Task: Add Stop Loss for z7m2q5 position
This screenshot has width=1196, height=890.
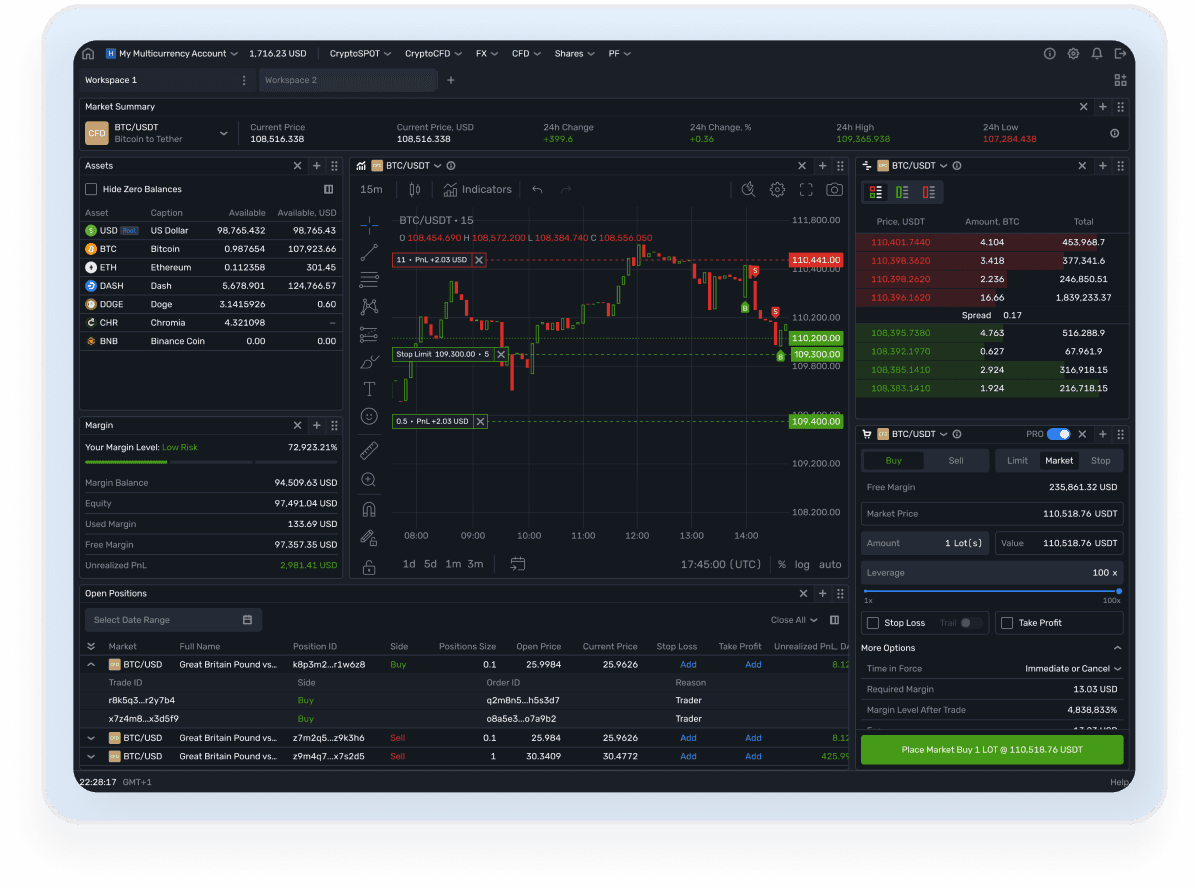Action: tap(688, 738)
